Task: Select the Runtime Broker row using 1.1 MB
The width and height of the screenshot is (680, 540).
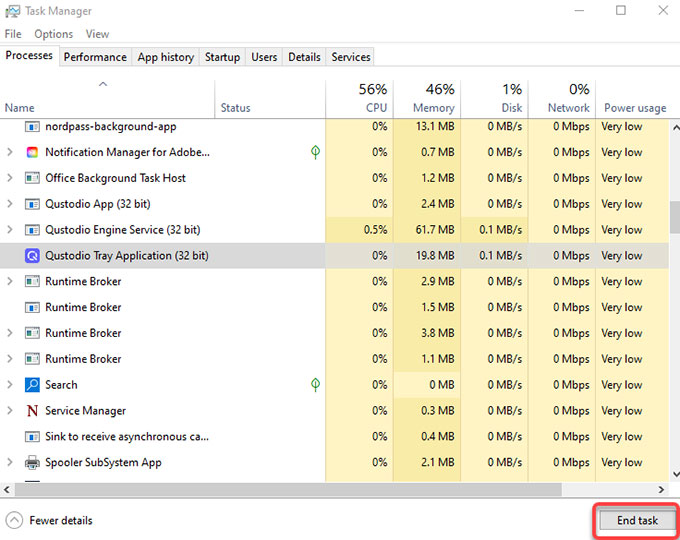Action: coord(334,359)
